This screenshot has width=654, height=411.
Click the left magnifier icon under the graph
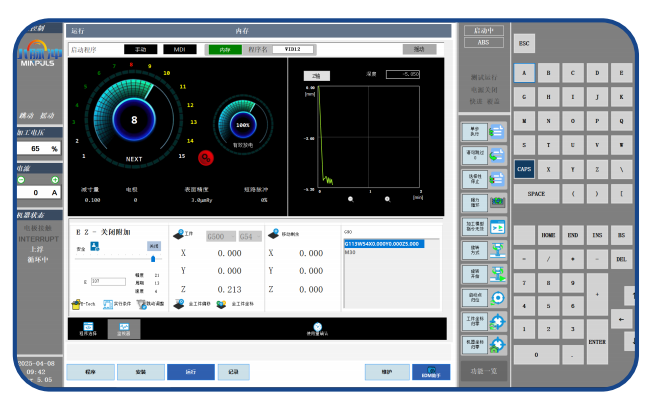click(x=350, y=199)
